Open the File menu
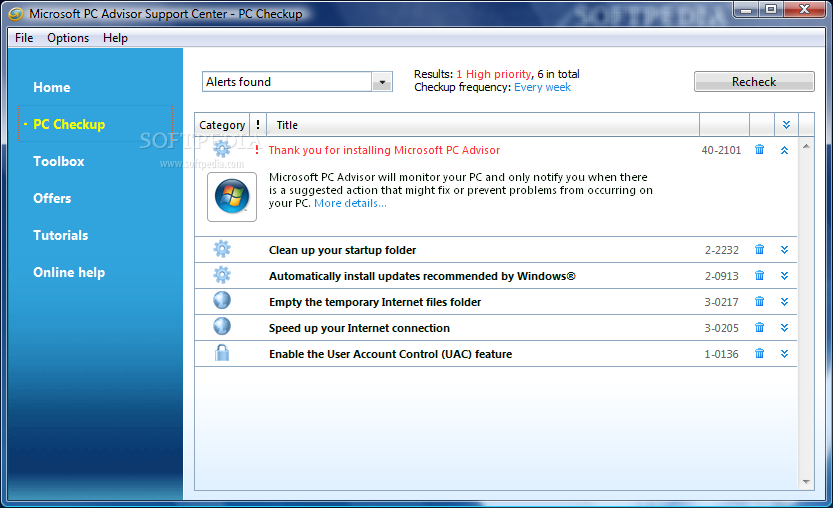Viewport: 833px width, 508px height. [24, 38]
